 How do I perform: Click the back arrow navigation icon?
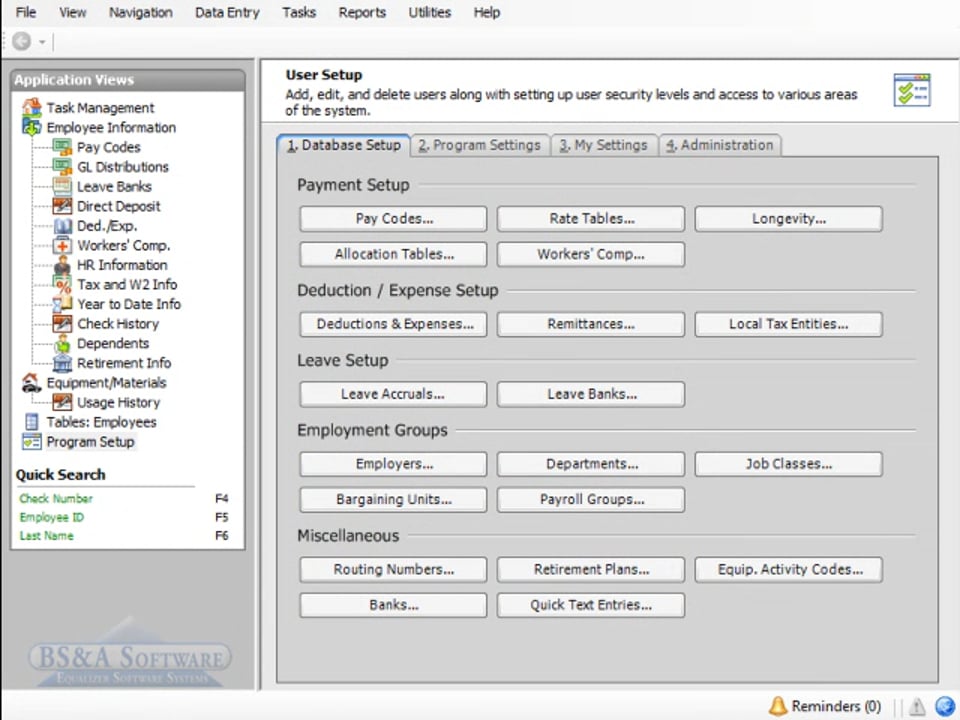(22, 42)
